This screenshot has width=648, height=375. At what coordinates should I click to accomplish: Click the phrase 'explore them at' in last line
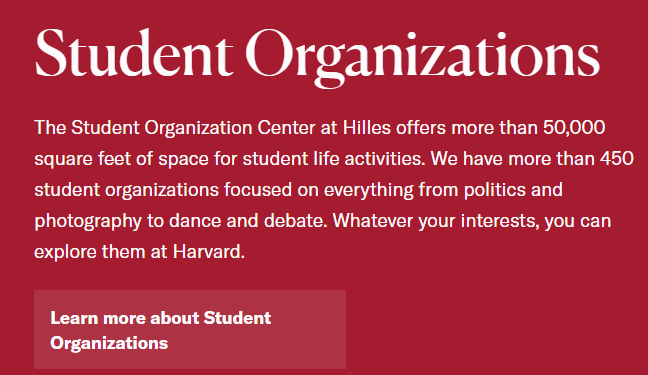[x=100, y=252]
